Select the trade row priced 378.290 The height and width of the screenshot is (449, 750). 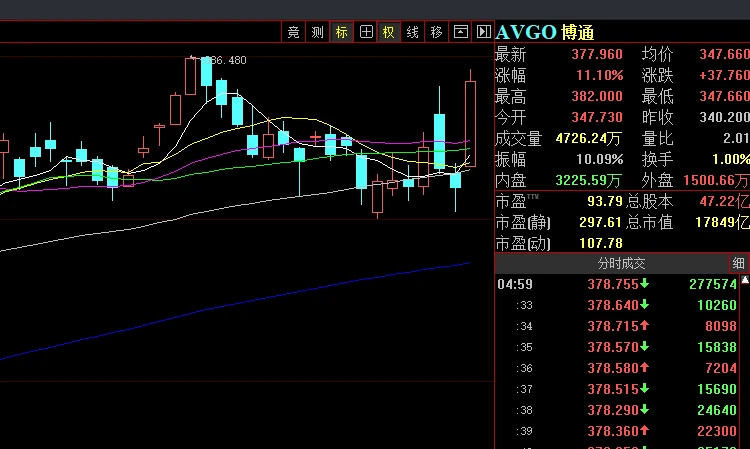(620, 410)
